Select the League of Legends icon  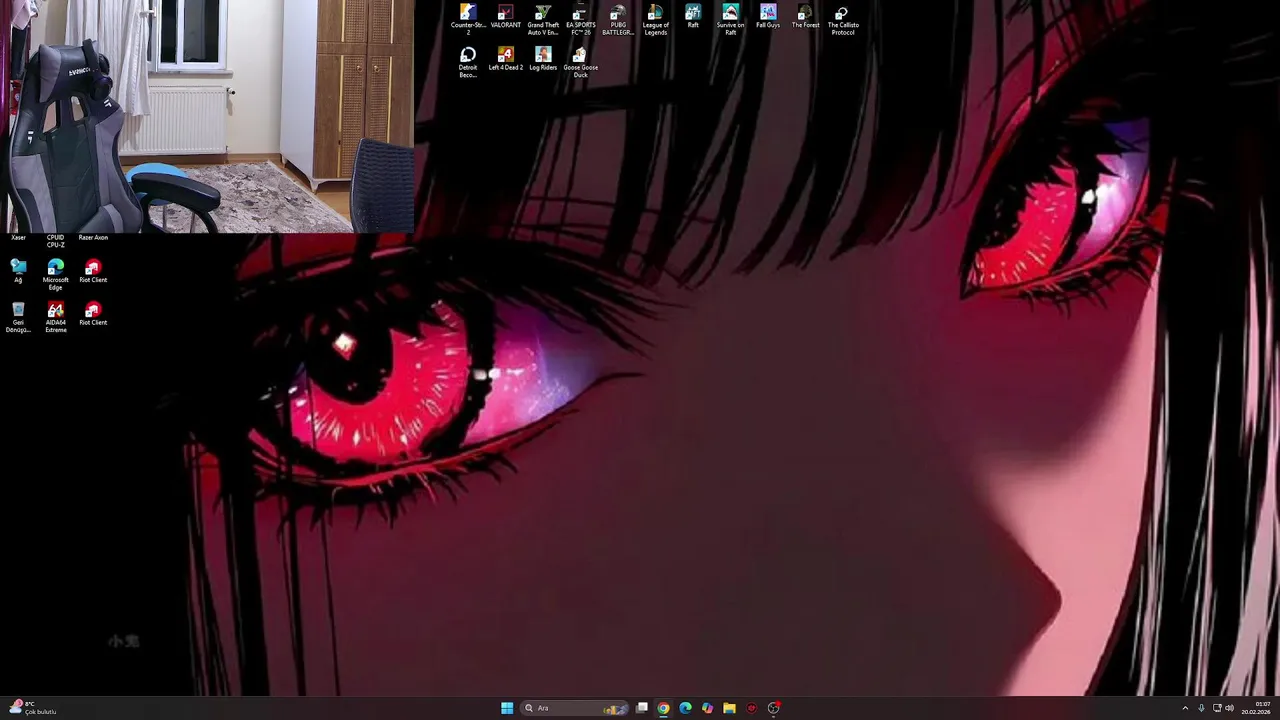tap(656, 19)
